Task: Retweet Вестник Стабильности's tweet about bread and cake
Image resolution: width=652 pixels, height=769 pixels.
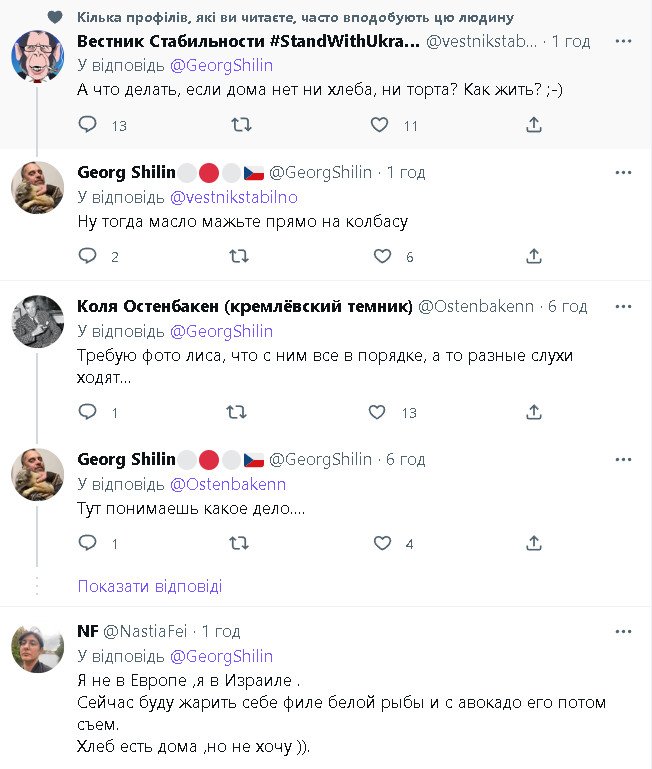Action: coord(240,125)
